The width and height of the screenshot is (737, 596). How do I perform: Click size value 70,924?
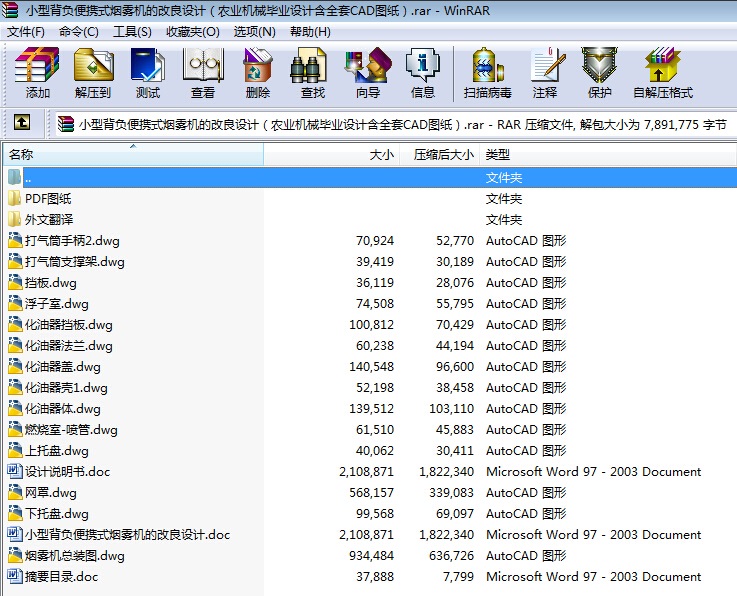pyautogui.click(x=375, y=240)
